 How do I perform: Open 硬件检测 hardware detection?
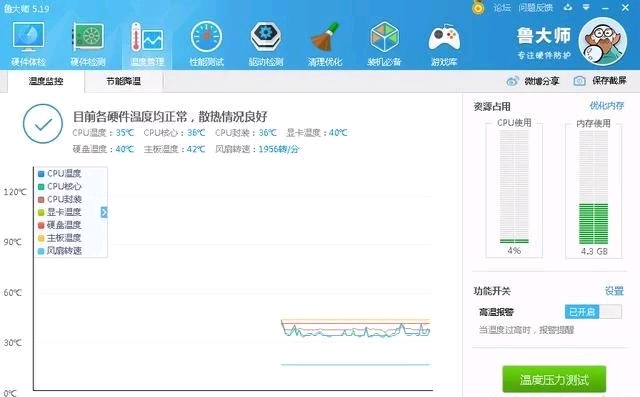tap(88, 44)
